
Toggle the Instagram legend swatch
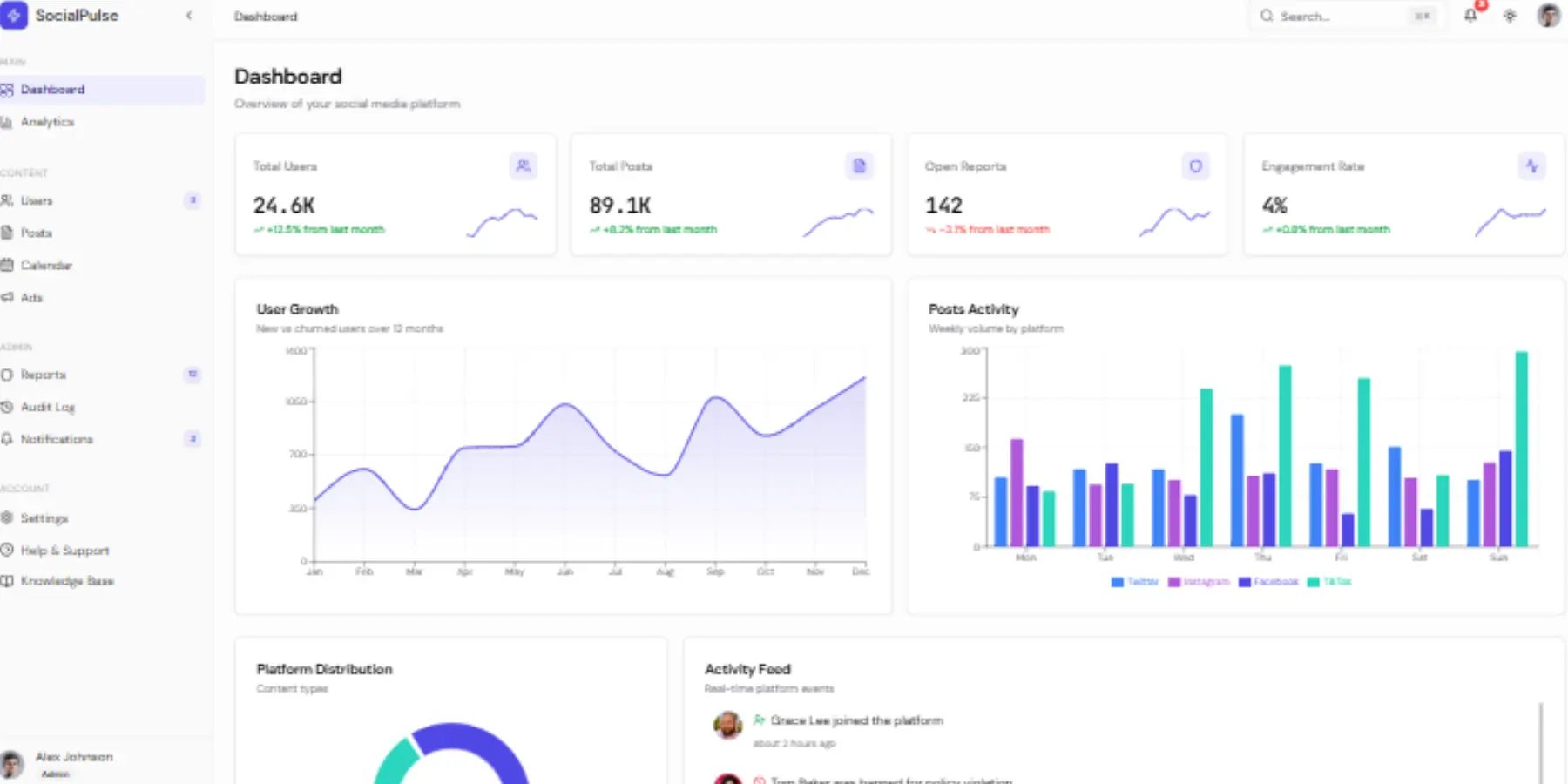click(x=1173, y=582)
